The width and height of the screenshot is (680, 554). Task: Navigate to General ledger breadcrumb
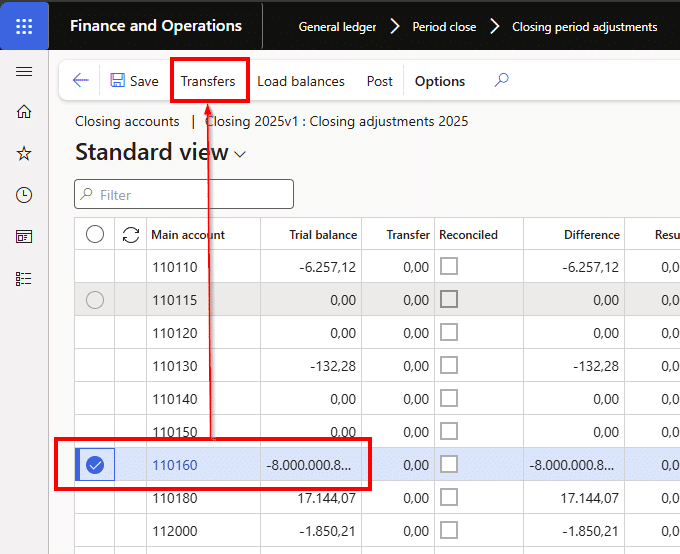337,27
